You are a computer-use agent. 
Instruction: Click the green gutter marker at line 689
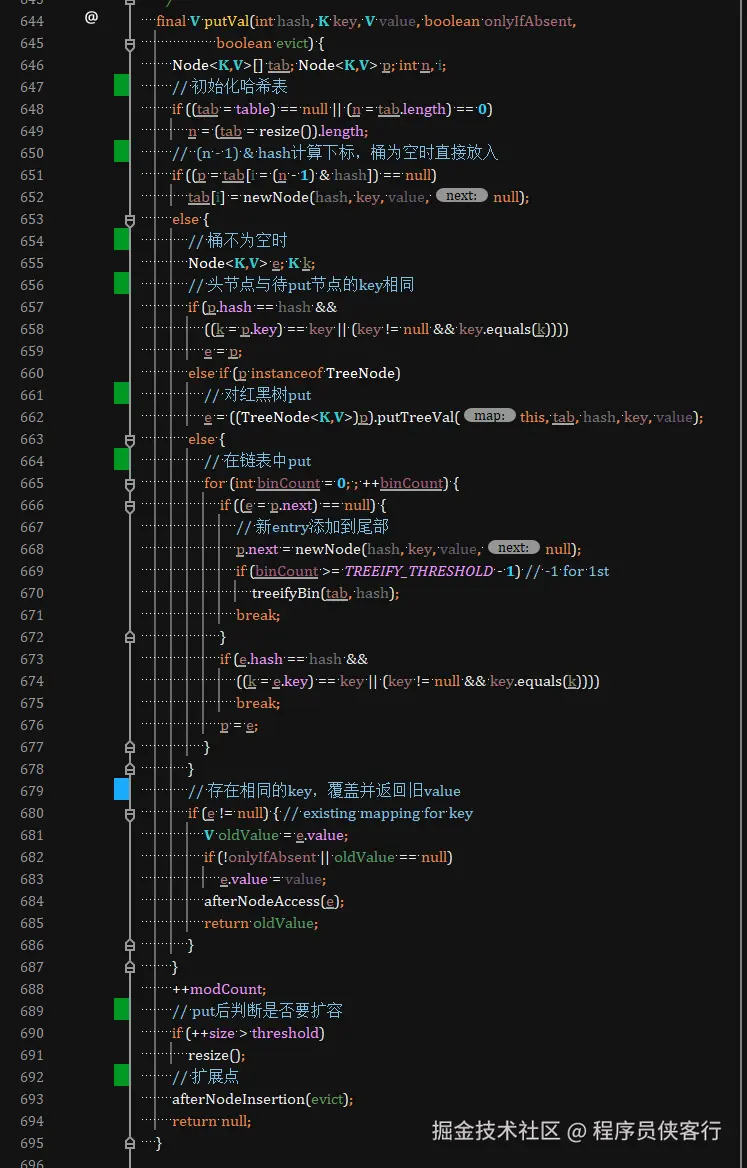pyautogui.click(x=121, y=1009)
